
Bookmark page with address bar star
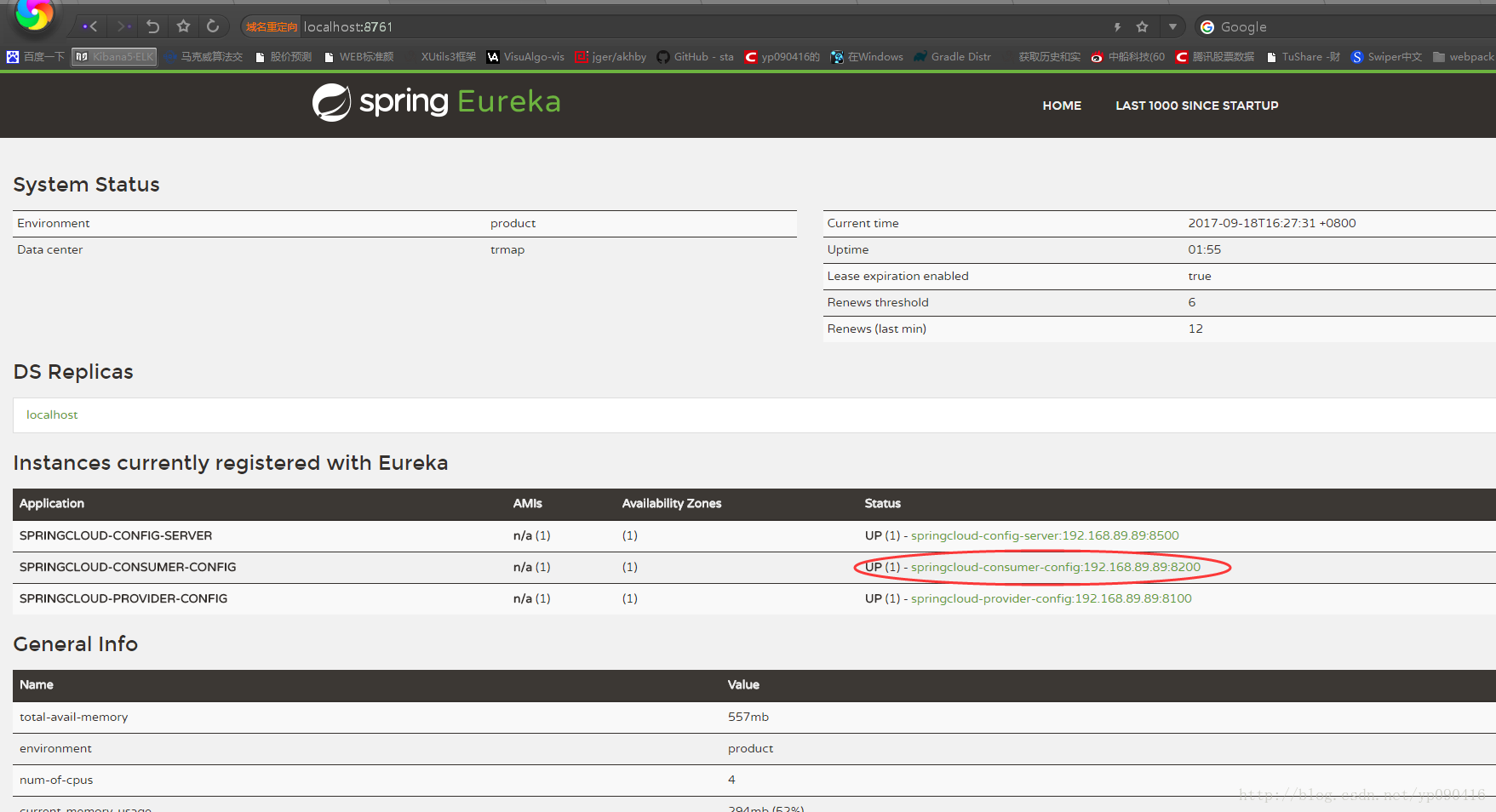[1143, 27]
